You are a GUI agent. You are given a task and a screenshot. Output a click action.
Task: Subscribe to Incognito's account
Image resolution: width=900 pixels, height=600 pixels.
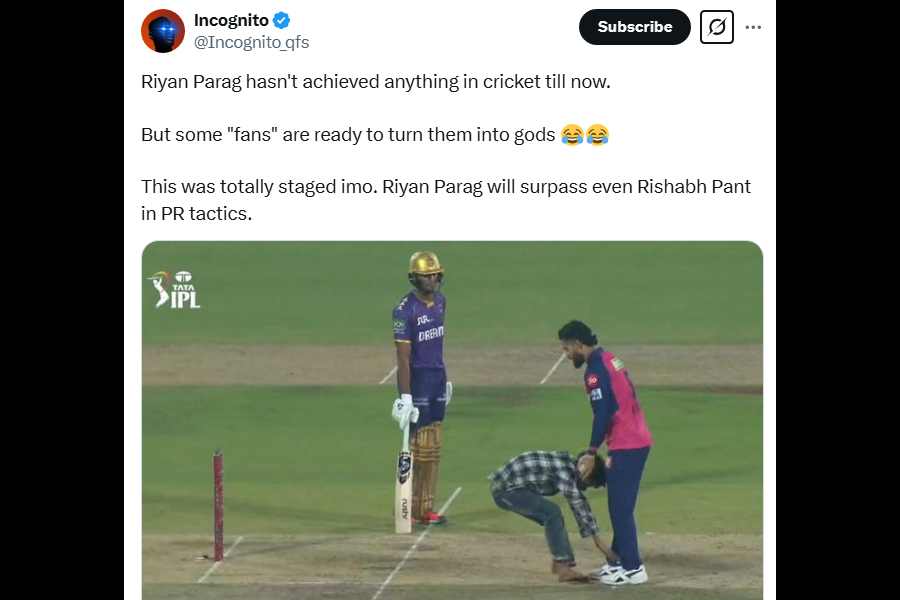(635, 27)
